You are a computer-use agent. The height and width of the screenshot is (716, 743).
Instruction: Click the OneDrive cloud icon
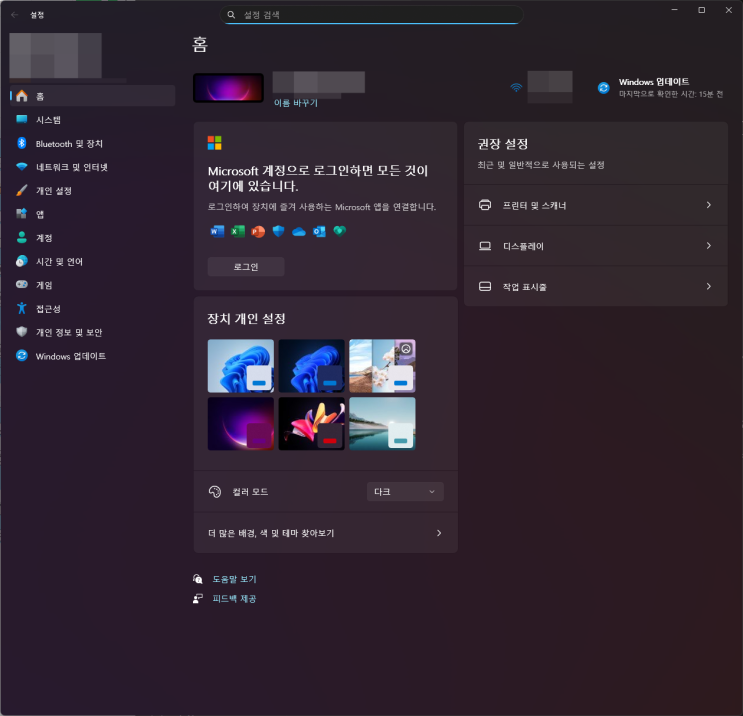click(299, 232)
